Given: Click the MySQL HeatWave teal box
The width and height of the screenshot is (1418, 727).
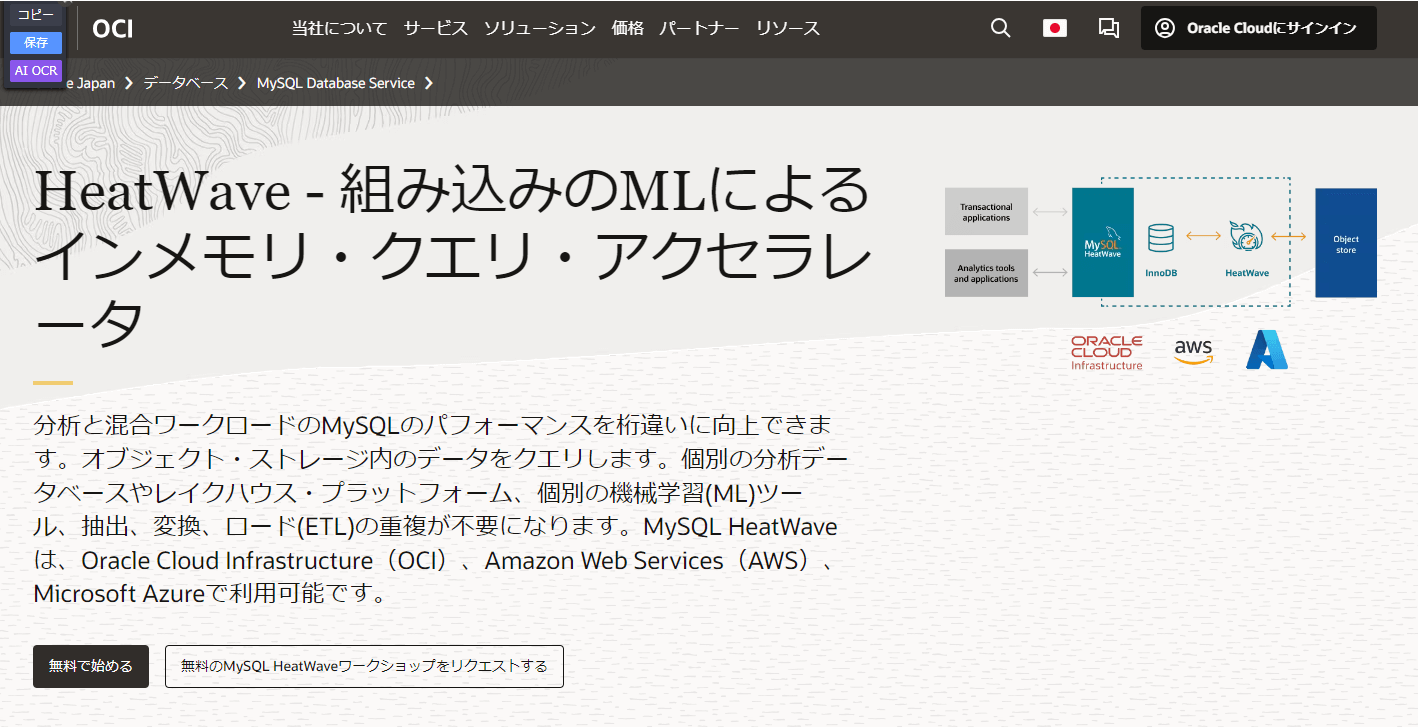Looking at the screenshot, I should pos(1103,242).
